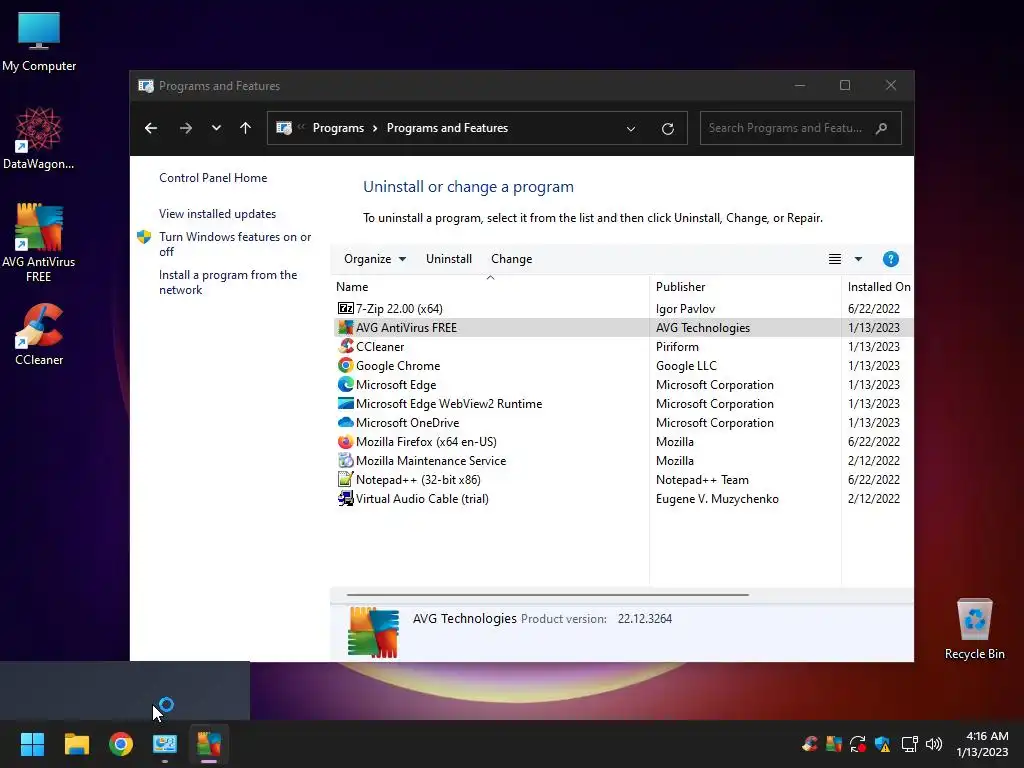Select the Recycle Bin icon
This screenshot has height=768, width=1024.
[x=974, y=630]
